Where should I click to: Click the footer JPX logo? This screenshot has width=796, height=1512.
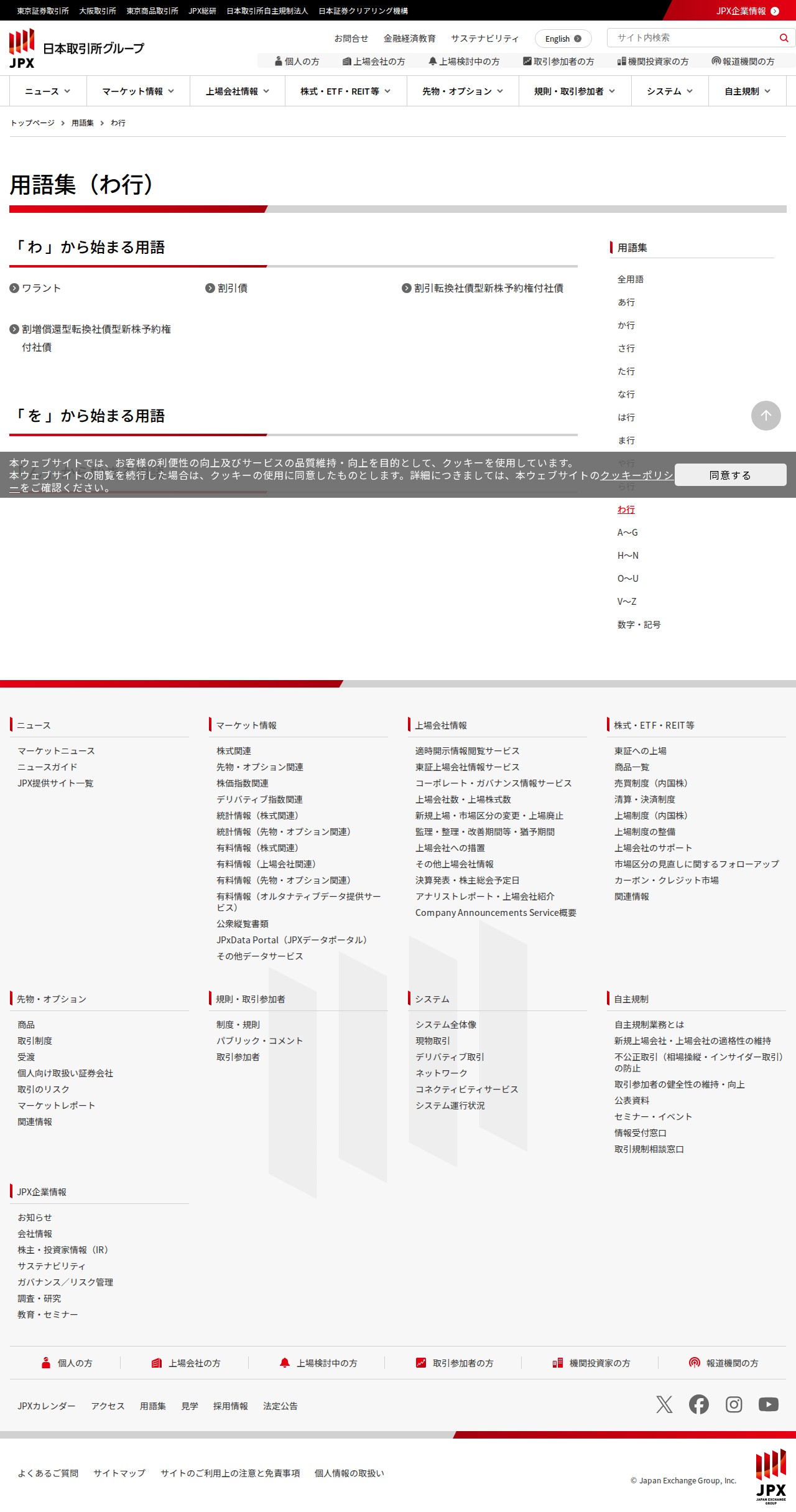click(771, 1476)
